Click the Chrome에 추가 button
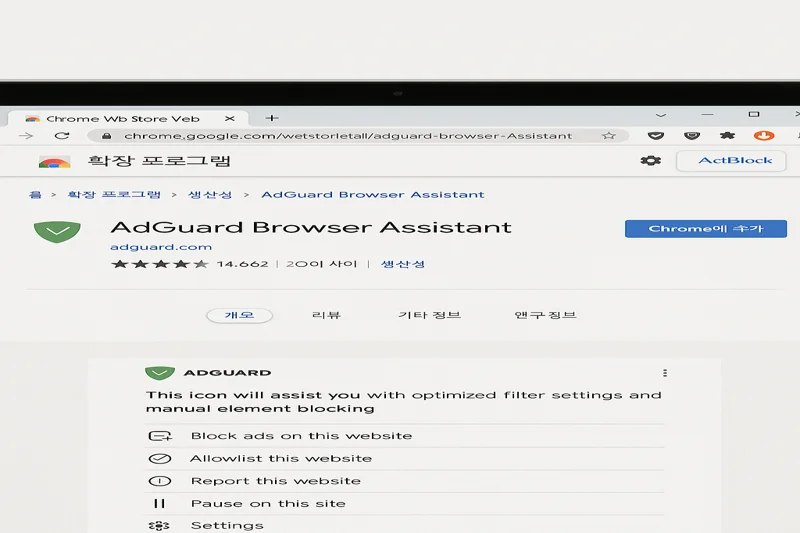800x533 pixels. (706, 229)
